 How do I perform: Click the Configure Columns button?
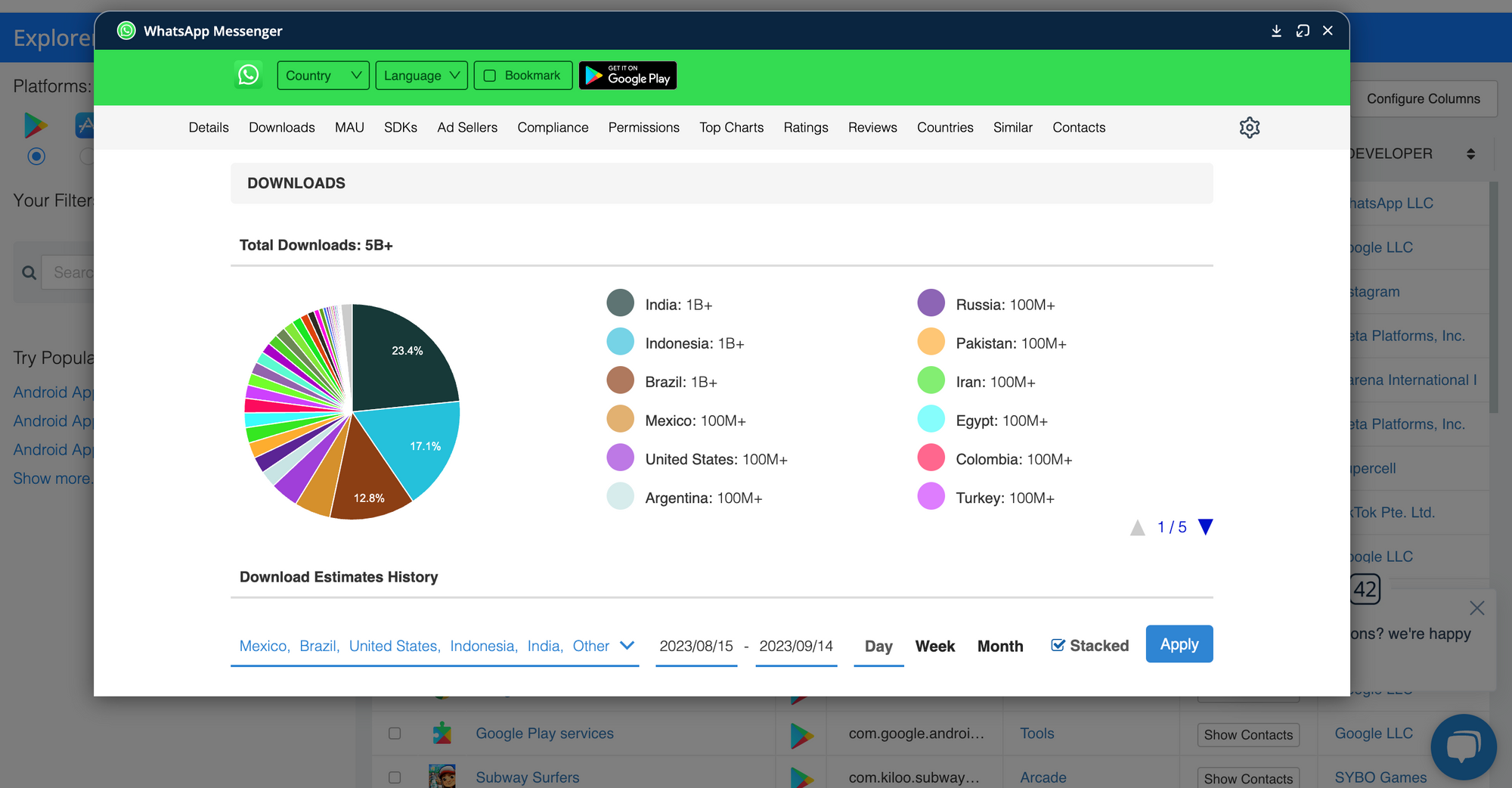pyautogui.click(x=1423, y=99)
